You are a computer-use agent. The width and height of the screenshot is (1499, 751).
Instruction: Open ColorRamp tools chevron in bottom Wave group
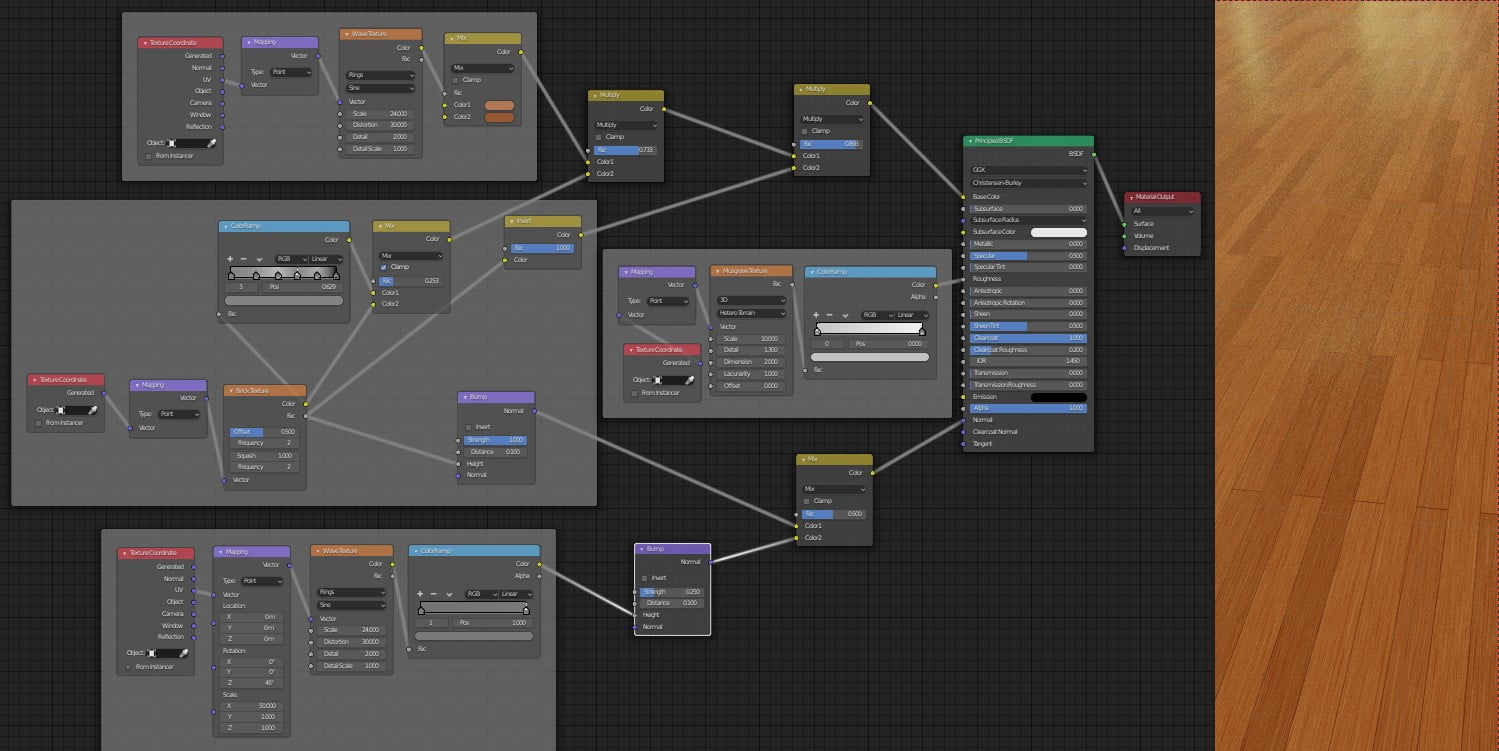(x=449, y=594)
